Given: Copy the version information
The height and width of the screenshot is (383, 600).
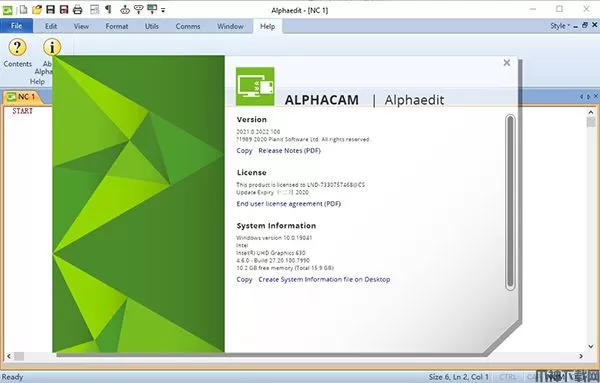Looking at the screenshot, I should click(x=244, y=150).
